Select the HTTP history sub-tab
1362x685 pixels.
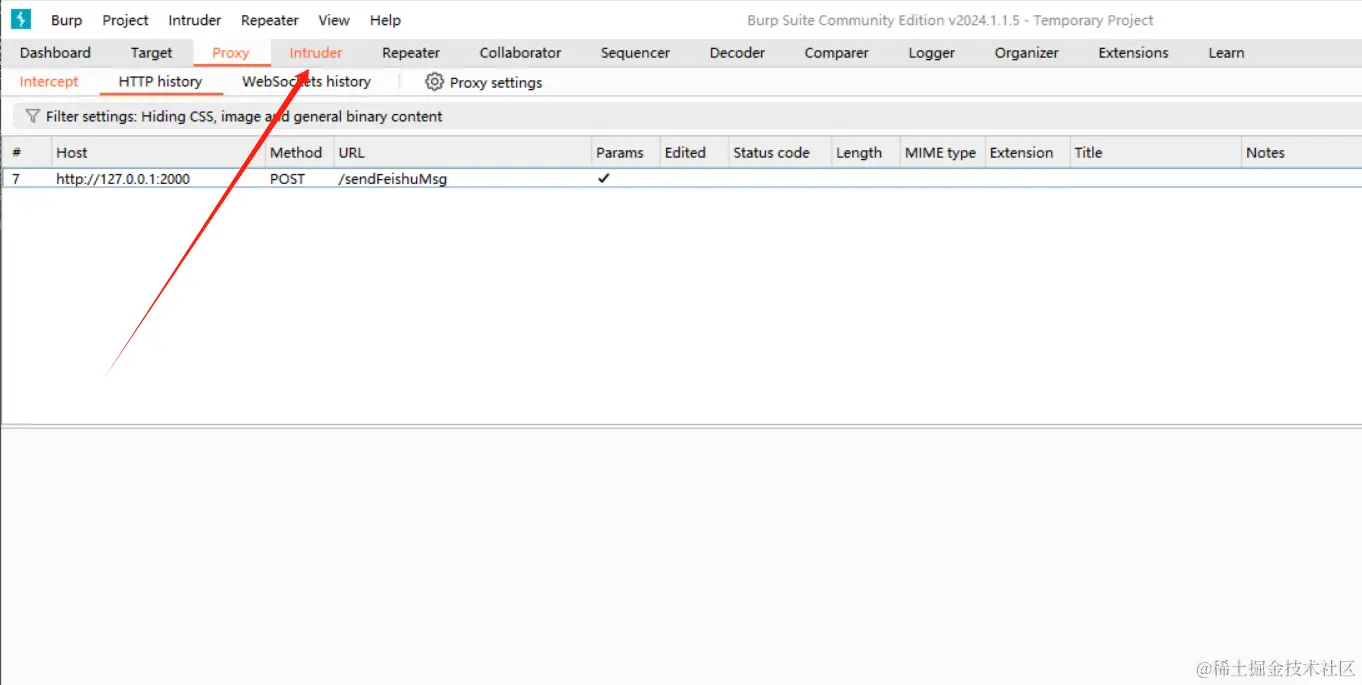pos(160,82)
